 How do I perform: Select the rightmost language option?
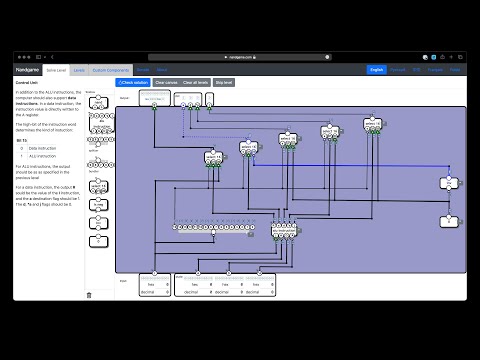coord(455,70)
